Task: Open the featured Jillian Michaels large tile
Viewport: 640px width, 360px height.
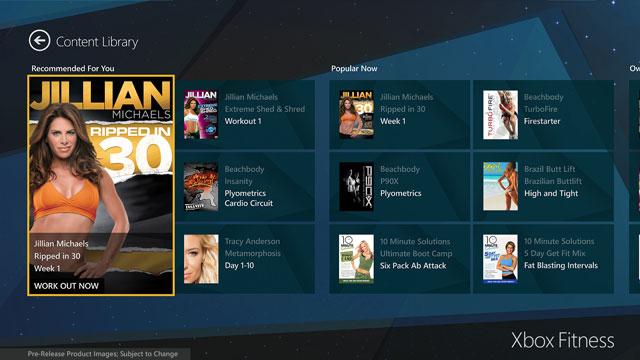Action: 101,185
